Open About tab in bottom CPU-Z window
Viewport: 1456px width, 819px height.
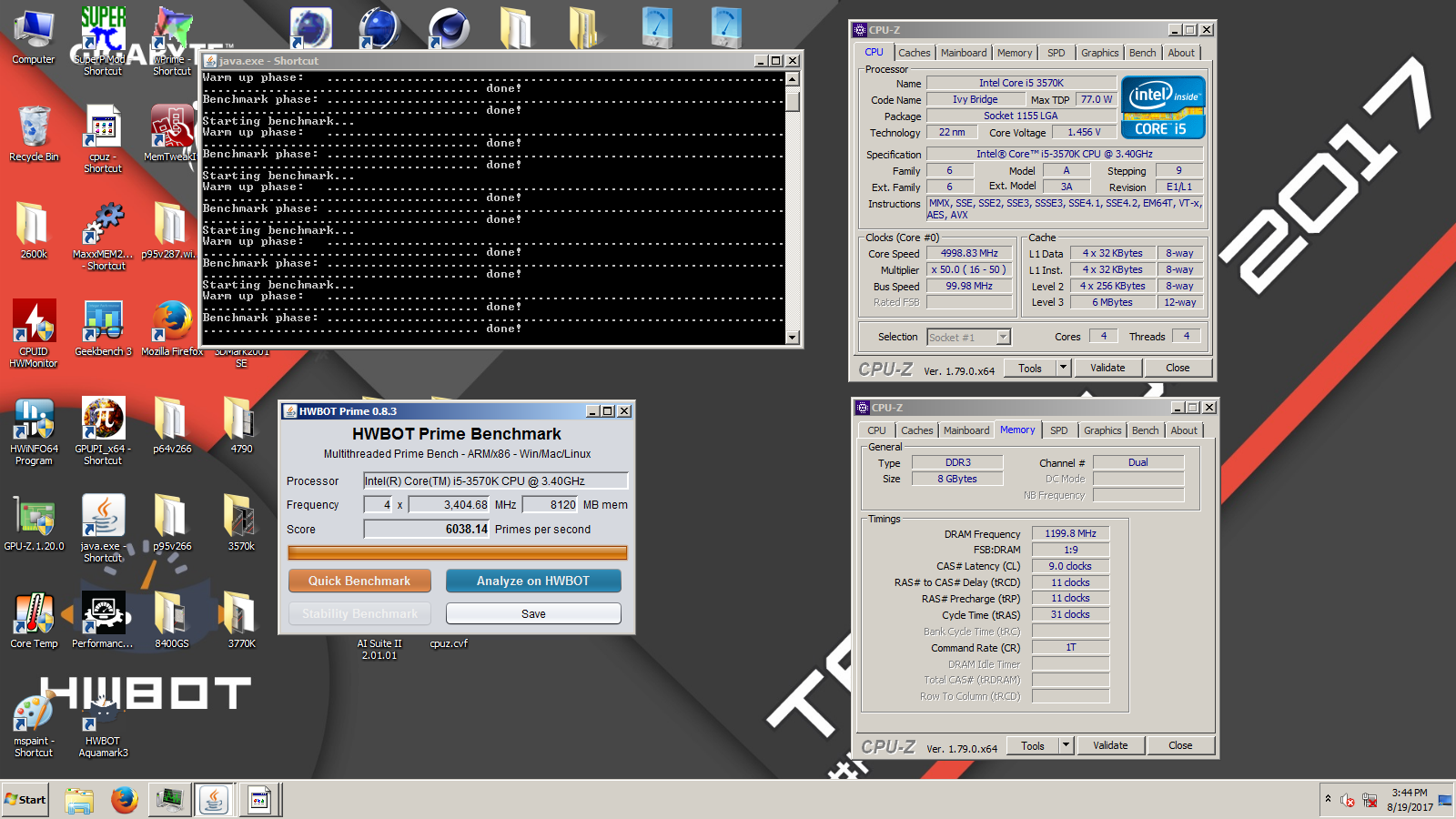tap(1184, 430)
